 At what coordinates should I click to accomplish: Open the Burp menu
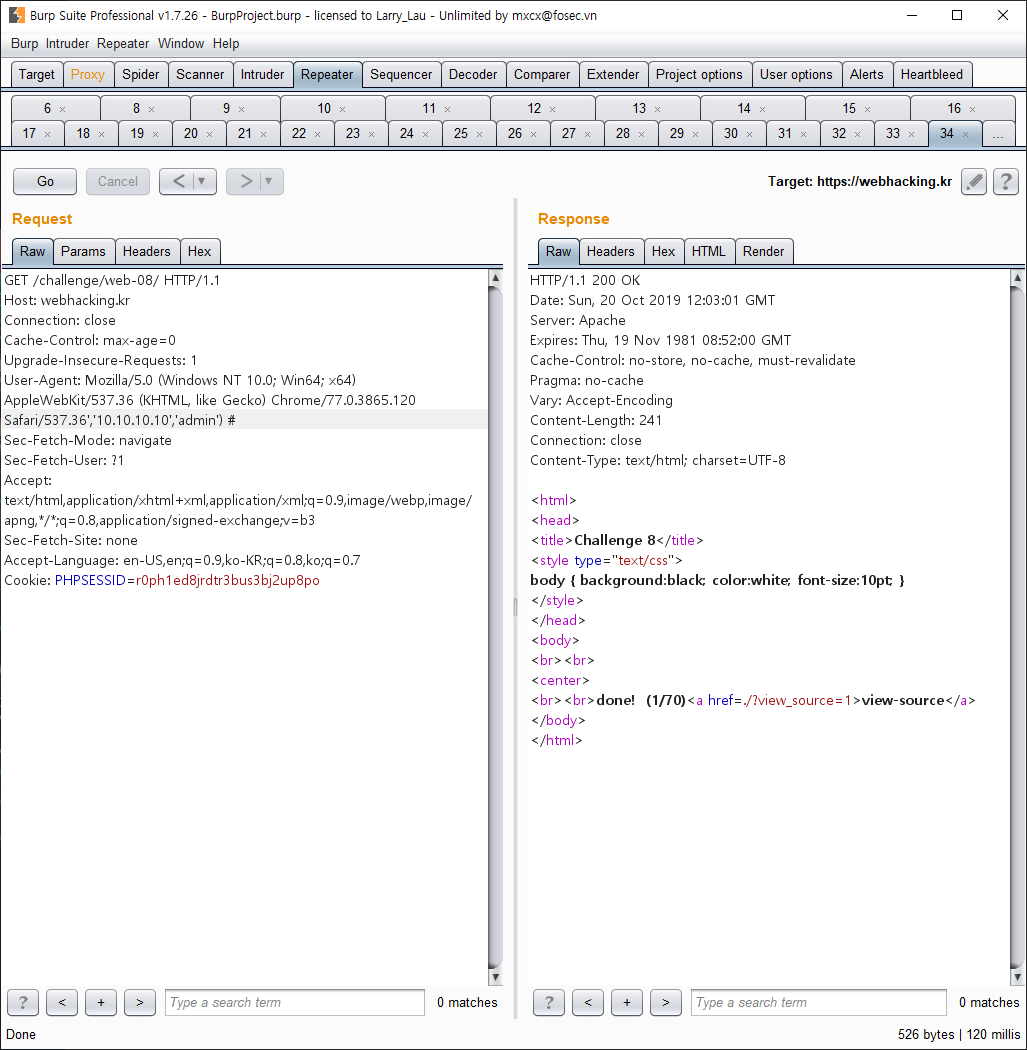pos(25,44)
